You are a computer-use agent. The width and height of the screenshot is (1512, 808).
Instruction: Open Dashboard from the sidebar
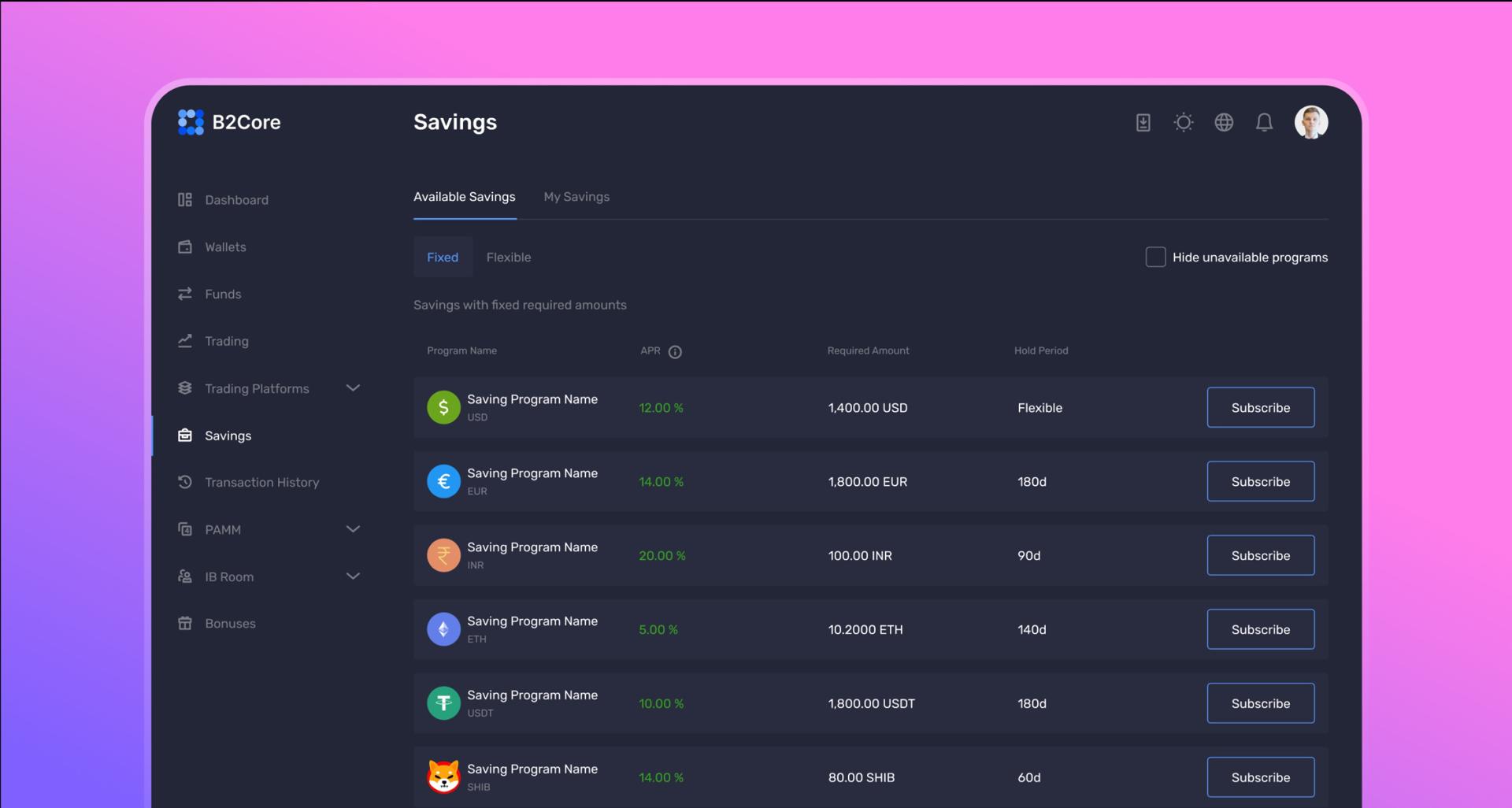tap(236, 200)
